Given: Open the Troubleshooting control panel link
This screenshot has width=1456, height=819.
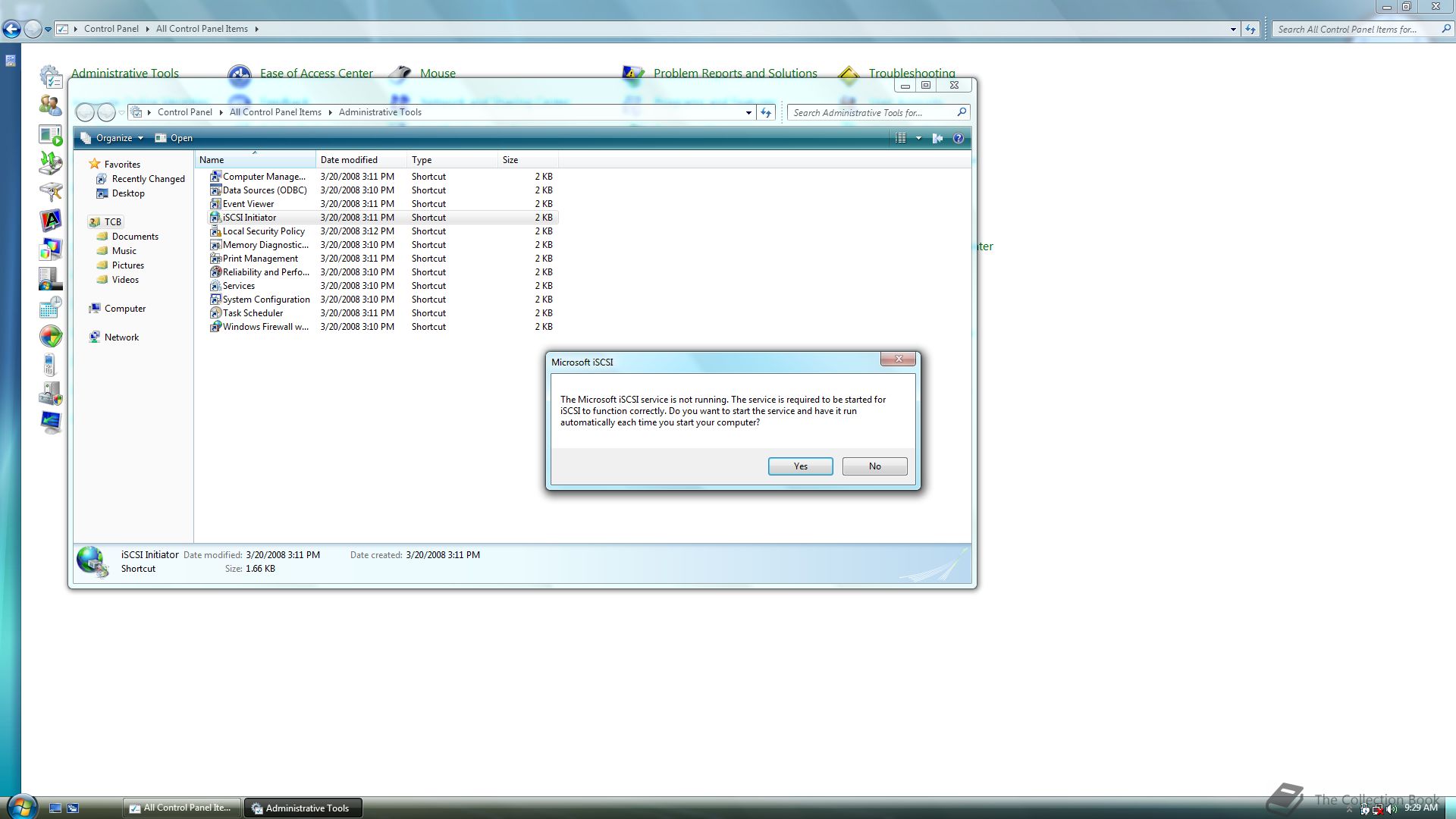Looking at the screenshot, I should pyautogui.click(x=912, y=74).
